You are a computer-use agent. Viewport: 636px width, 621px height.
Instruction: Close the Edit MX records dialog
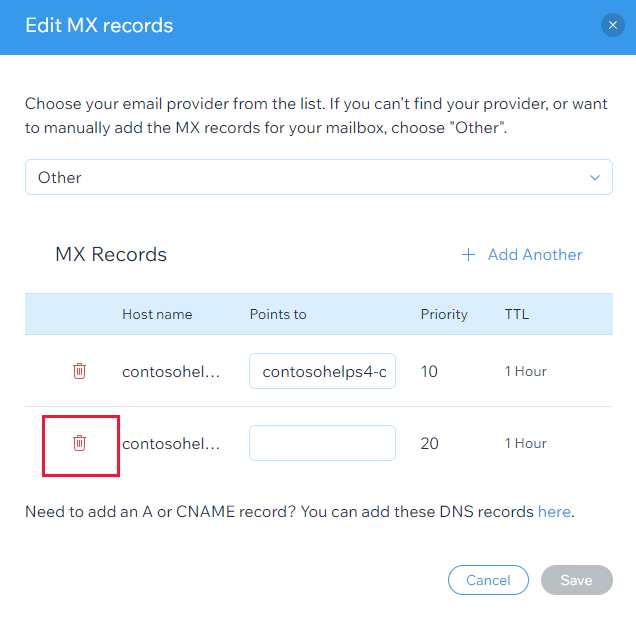click(612, 26)
